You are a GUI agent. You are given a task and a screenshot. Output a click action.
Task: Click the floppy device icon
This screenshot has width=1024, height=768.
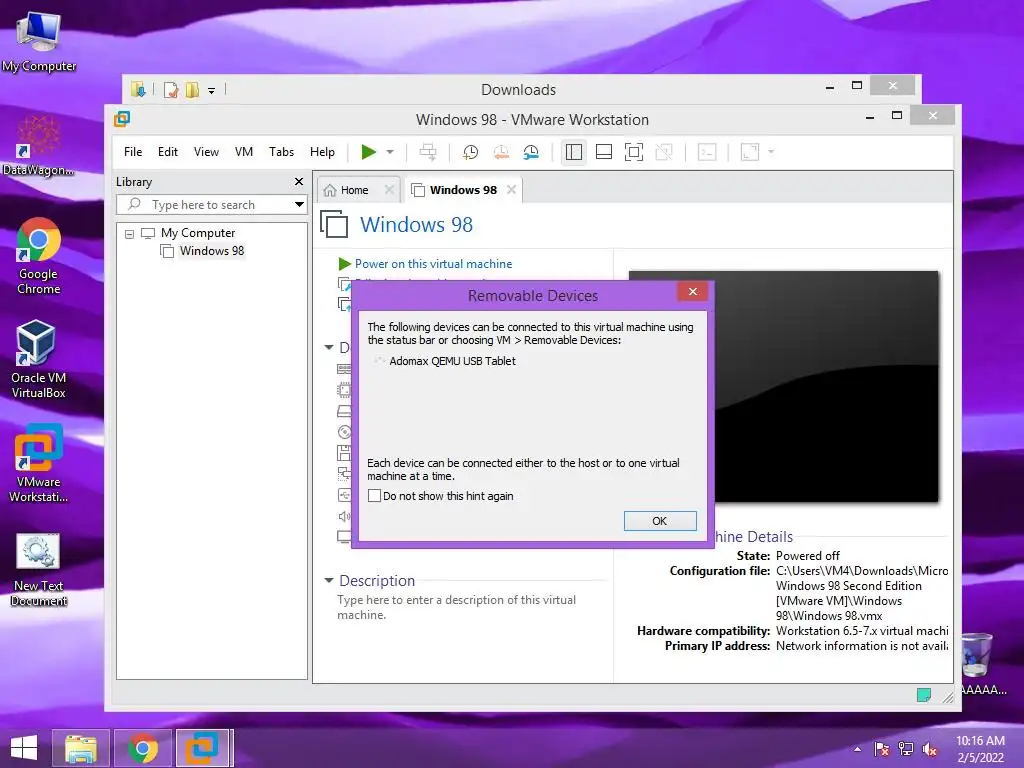click(x=344, y=453)
